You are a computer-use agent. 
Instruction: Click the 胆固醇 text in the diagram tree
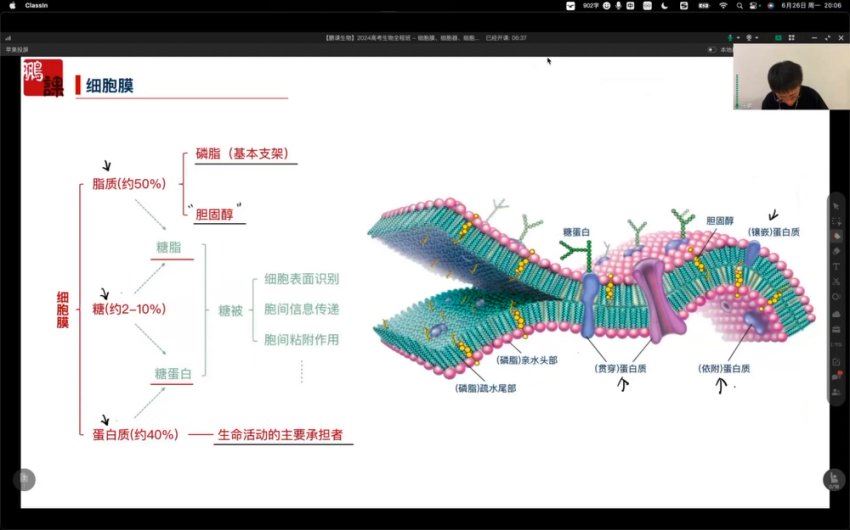click(214, 214)
